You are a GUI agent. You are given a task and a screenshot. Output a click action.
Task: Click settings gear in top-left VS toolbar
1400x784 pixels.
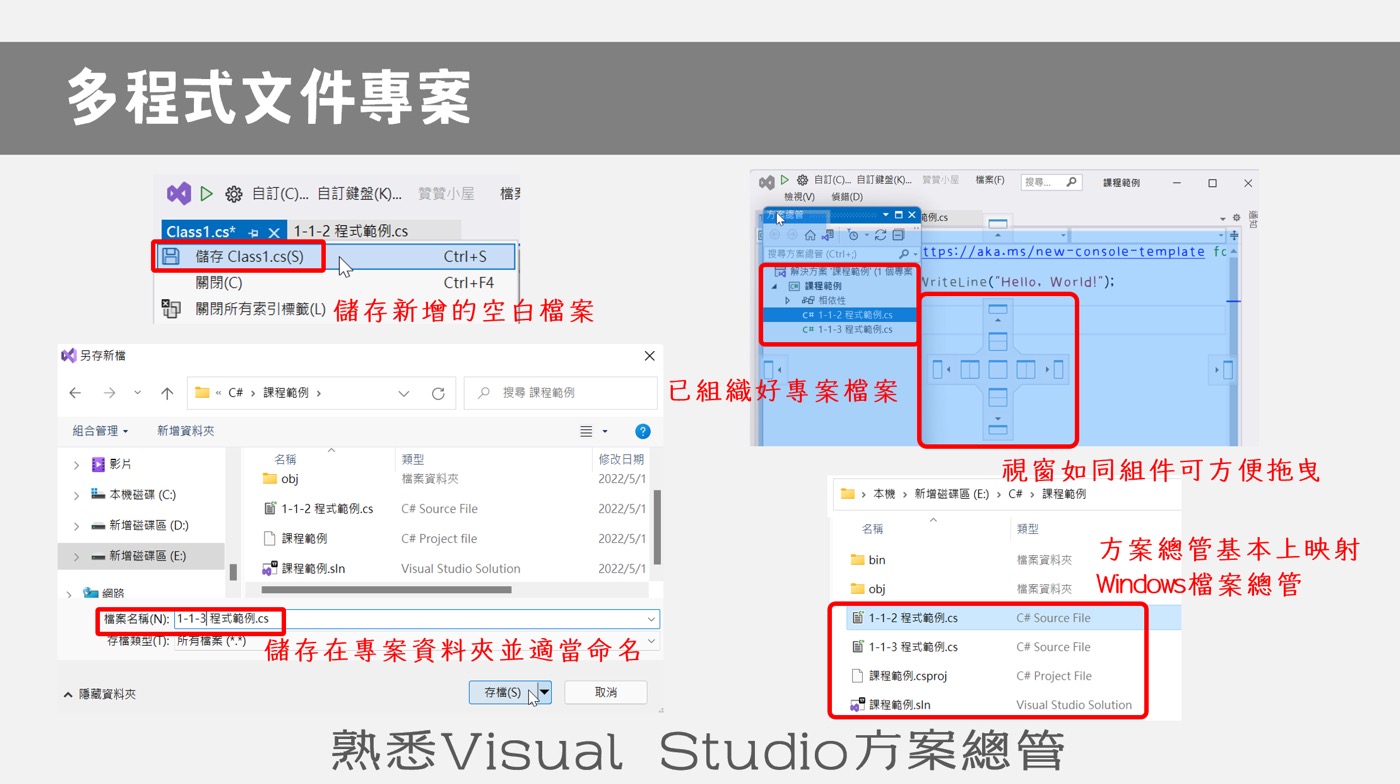tap(233, 194)
